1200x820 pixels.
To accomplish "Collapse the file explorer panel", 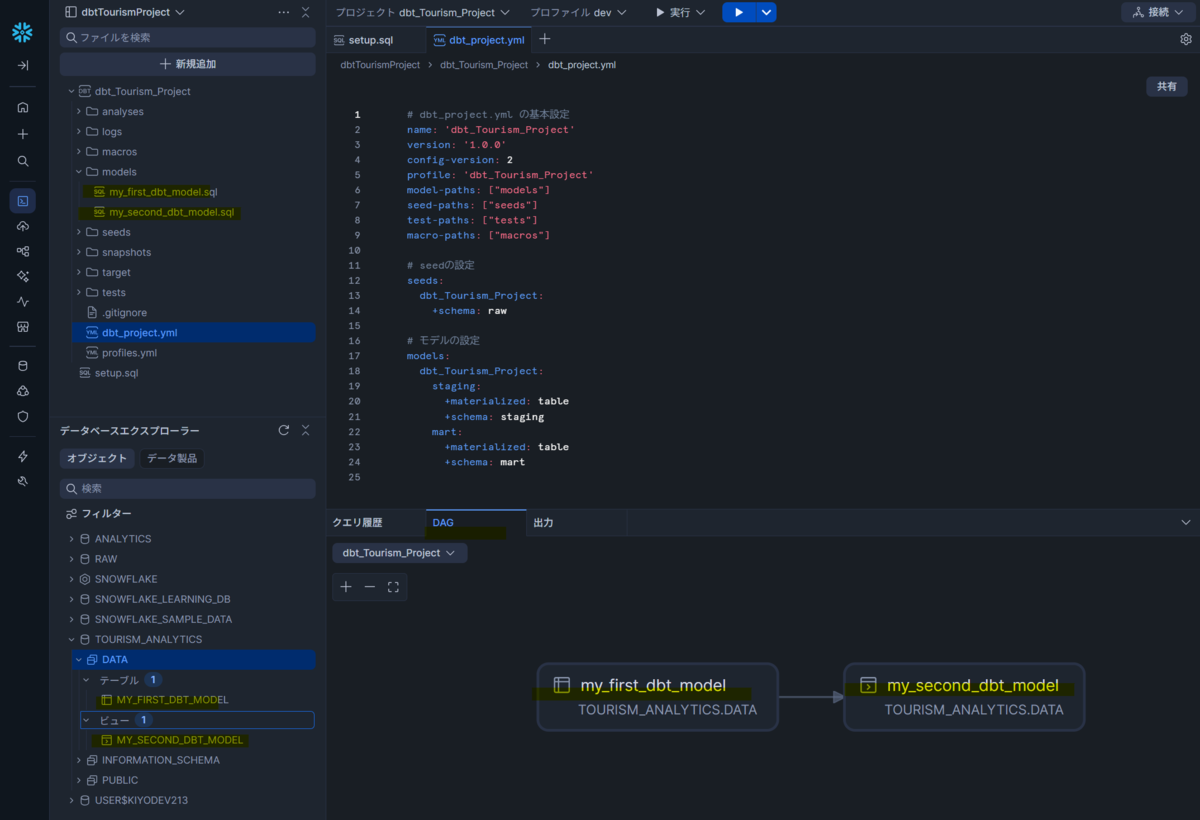I will point(305,13).
